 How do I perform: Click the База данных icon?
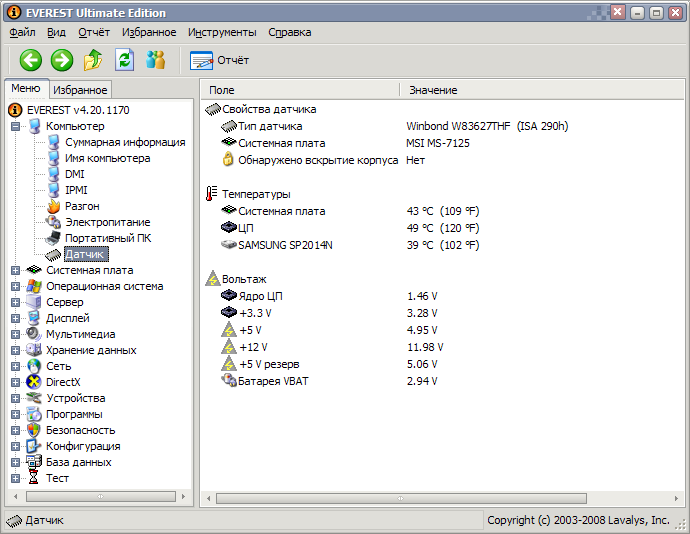pos(34,462)
